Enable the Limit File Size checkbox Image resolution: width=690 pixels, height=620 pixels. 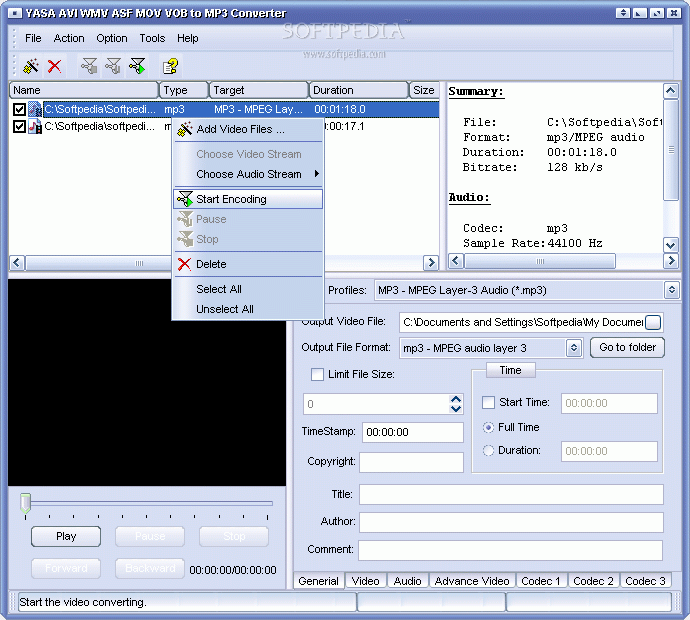point(317,374)
